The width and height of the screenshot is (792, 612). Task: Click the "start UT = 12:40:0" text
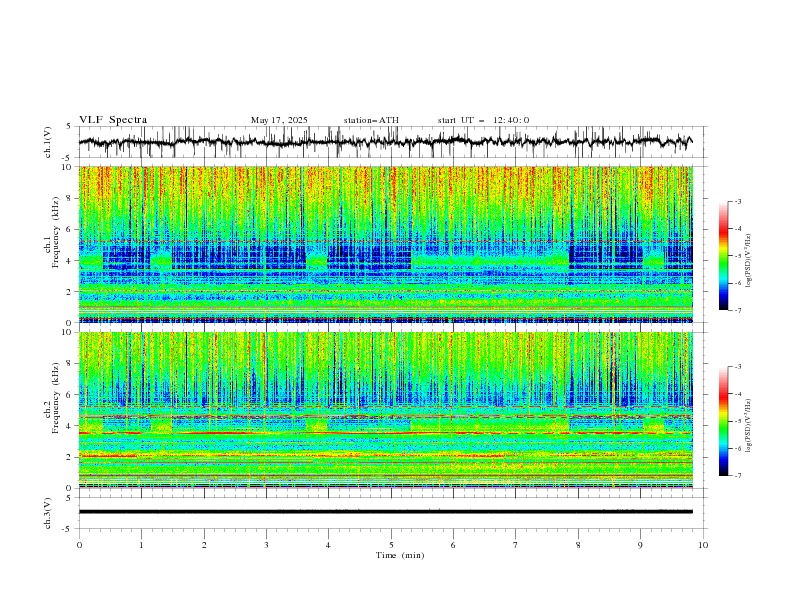483,120
